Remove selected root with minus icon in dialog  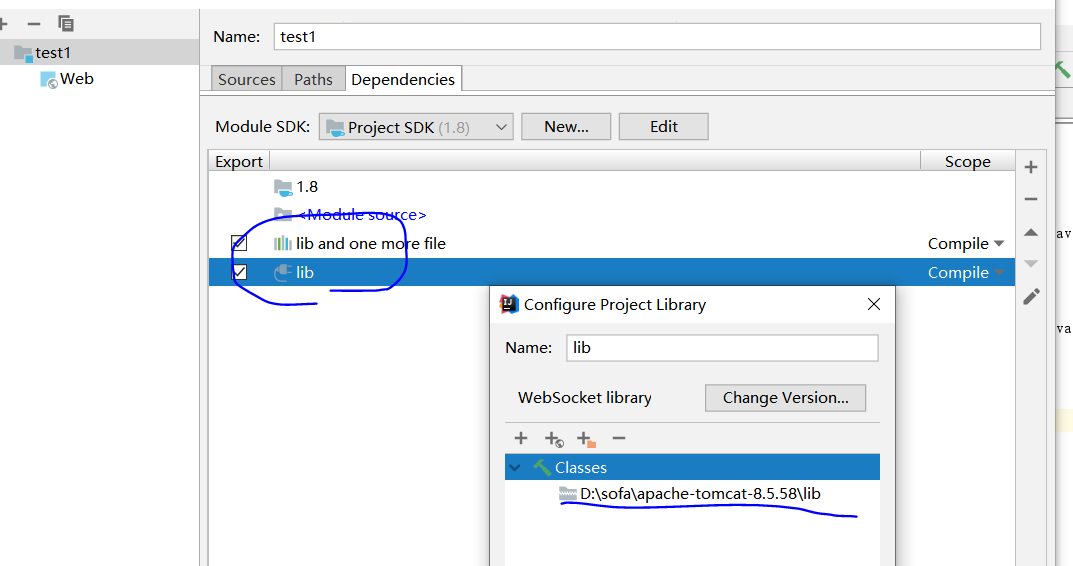click(x=619, y=438)
